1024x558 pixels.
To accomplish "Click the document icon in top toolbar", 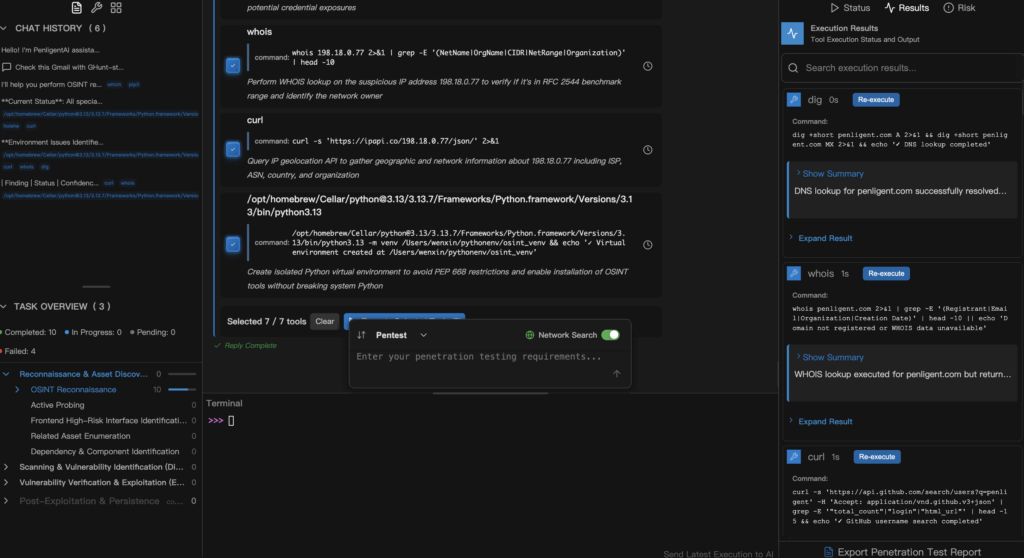I will 77,7.
